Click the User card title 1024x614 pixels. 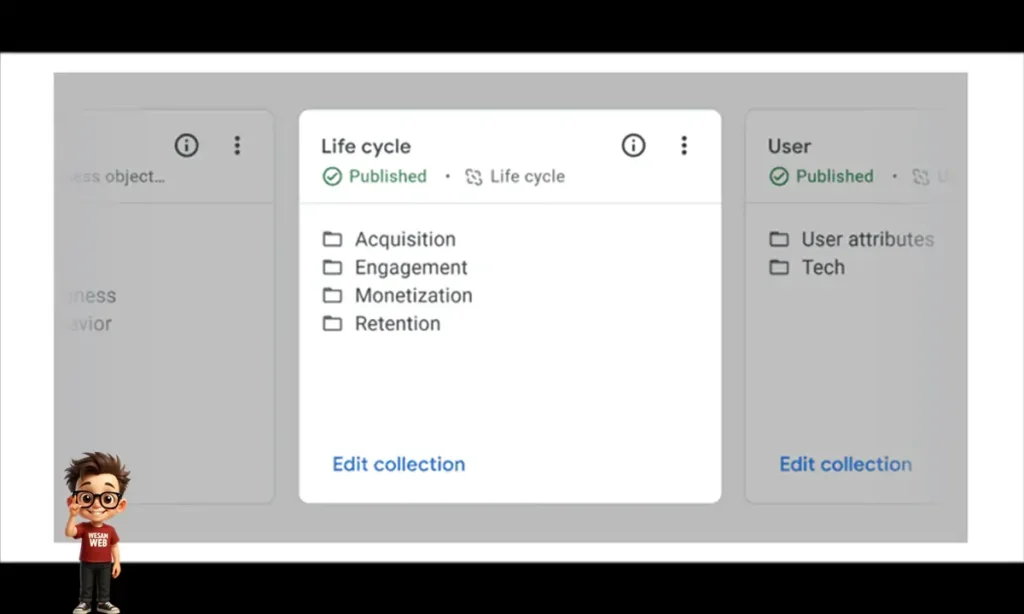789,147
